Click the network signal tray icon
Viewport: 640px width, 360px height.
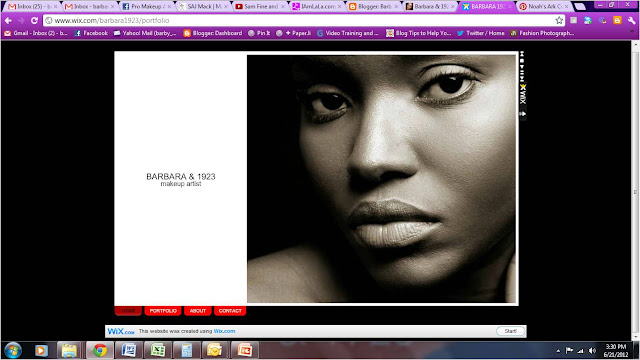[x=580, y=351]
